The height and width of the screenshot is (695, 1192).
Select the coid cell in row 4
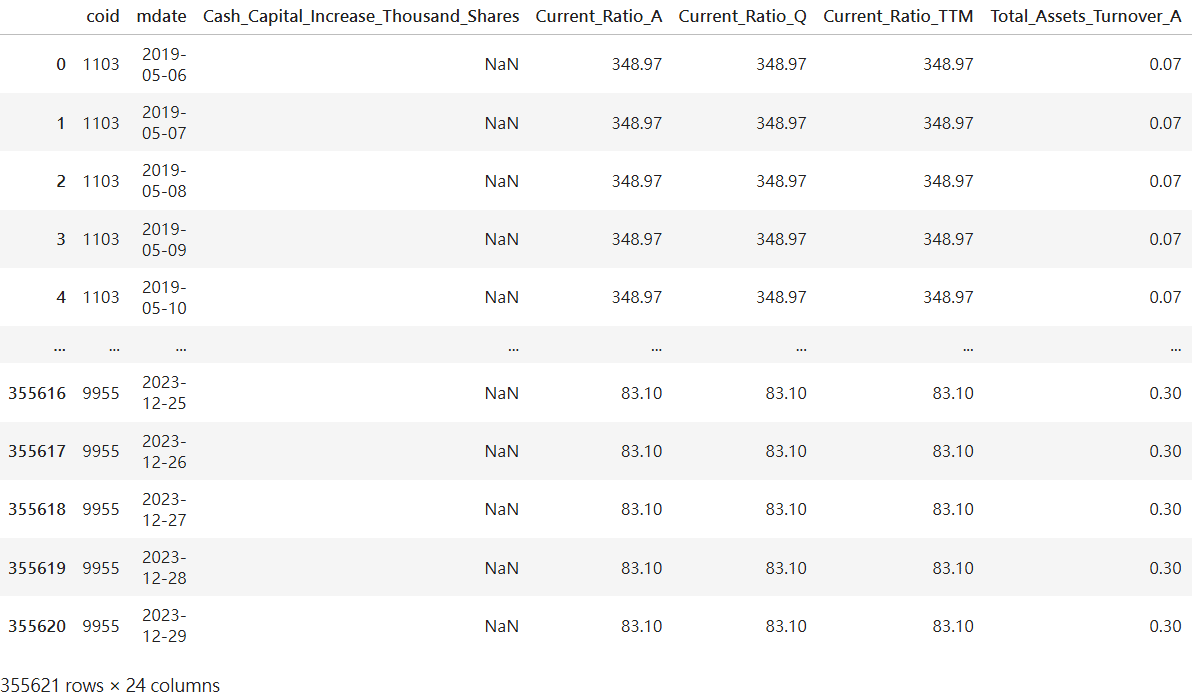(x=101, y=297)
